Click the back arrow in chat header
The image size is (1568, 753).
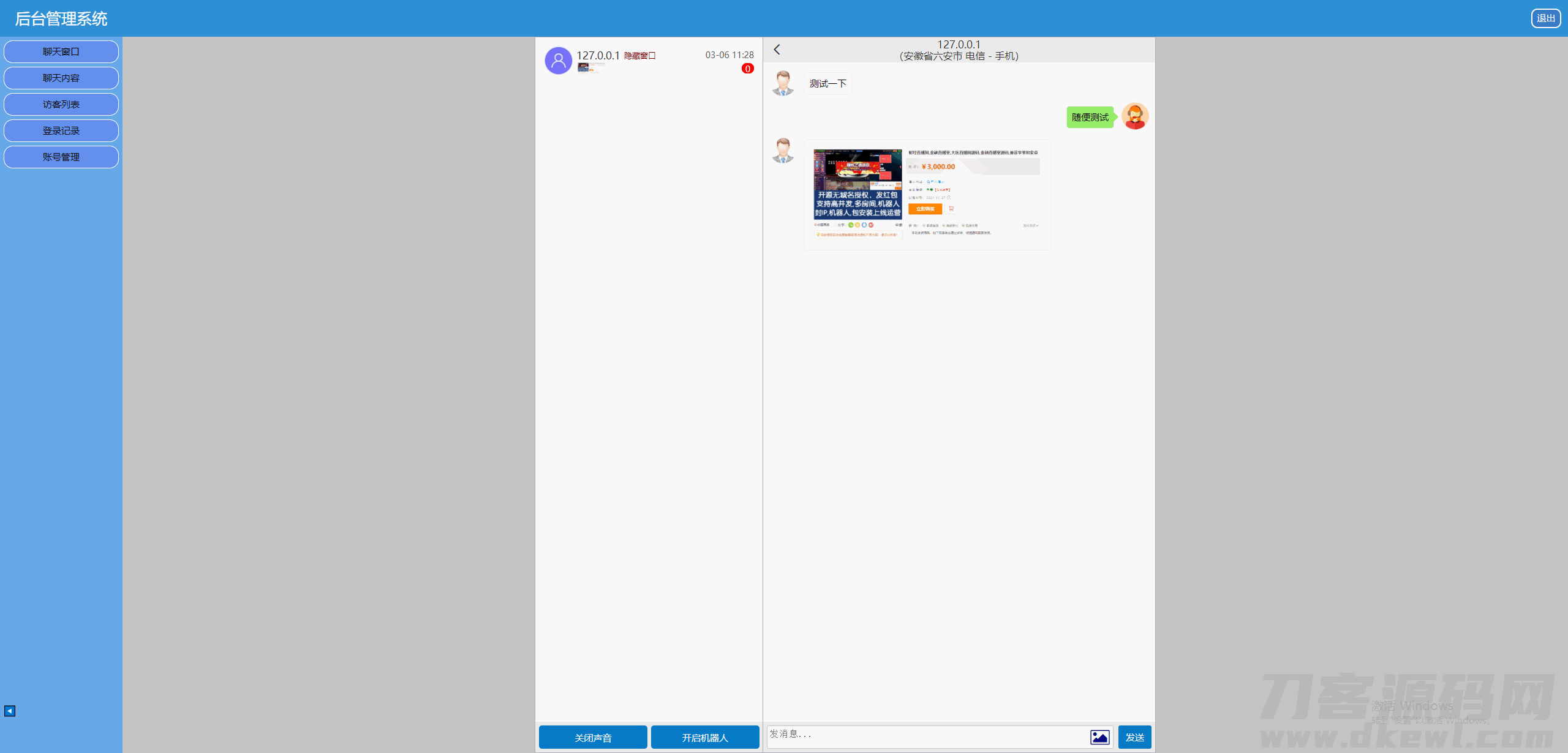(777, 50)
